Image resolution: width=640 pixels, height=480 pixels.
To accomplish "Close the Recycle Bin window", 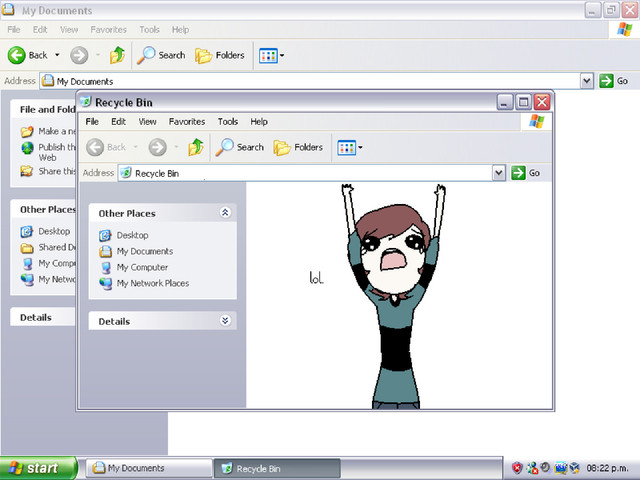I will 542,102.
